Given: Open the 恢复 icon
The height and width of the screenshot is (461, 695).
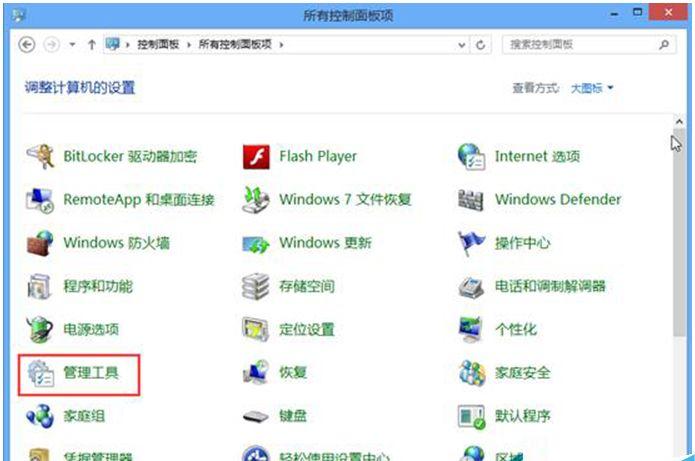Looking at the screenshot, I should point(256,372).
